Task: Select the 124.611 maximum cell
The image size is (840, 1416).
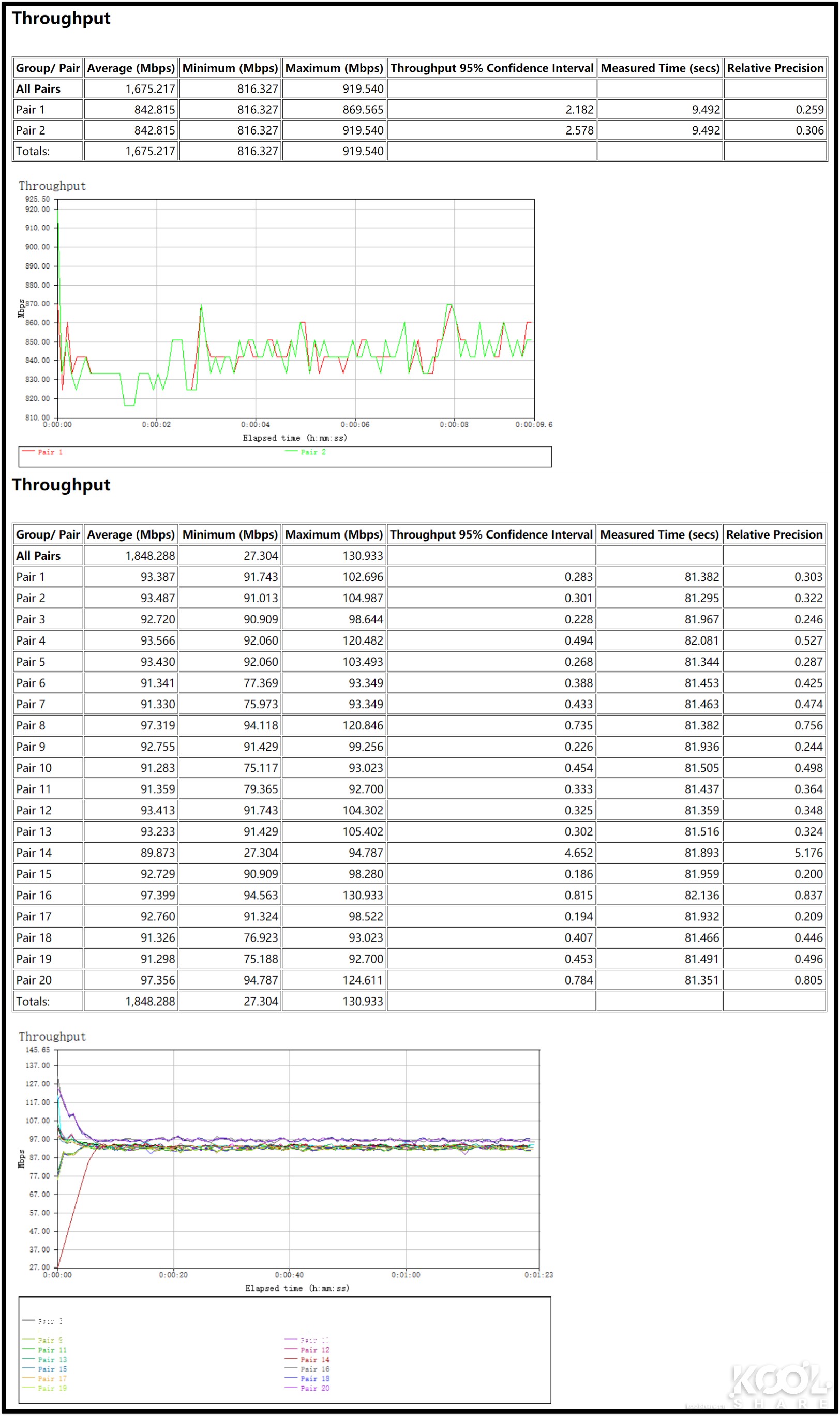Action: pyautogui.click(x=363, y=980)
